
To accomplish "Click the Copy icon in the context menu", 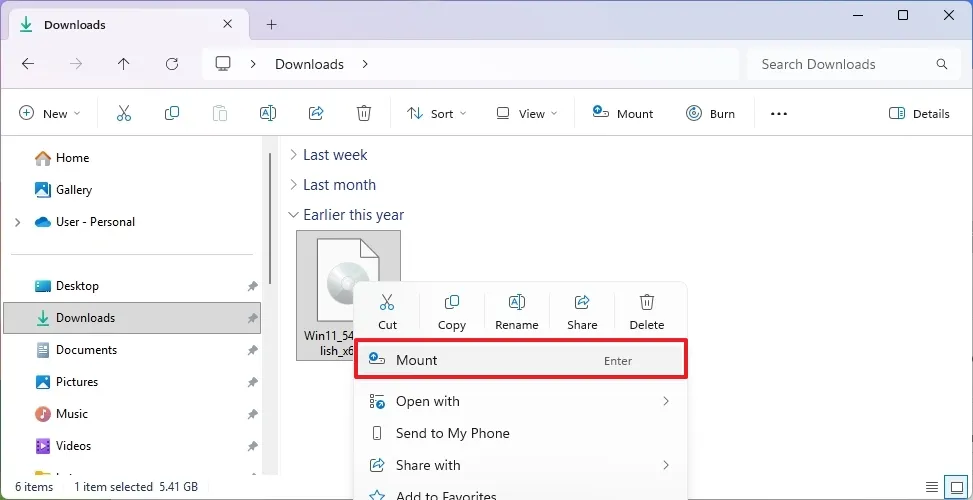I will tap(452, 311).
